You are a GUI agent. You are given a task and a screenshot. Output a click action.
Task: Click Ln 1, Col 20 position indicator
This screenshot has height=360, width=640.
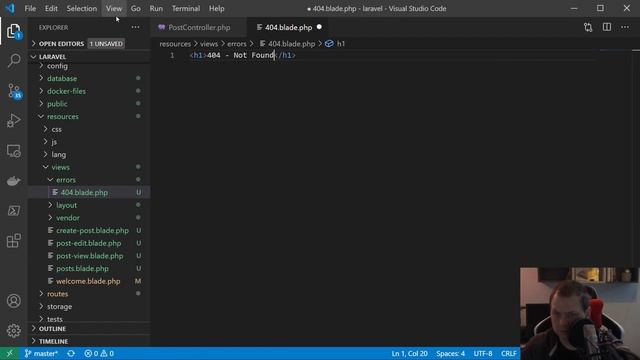click(x=409, y=353)
